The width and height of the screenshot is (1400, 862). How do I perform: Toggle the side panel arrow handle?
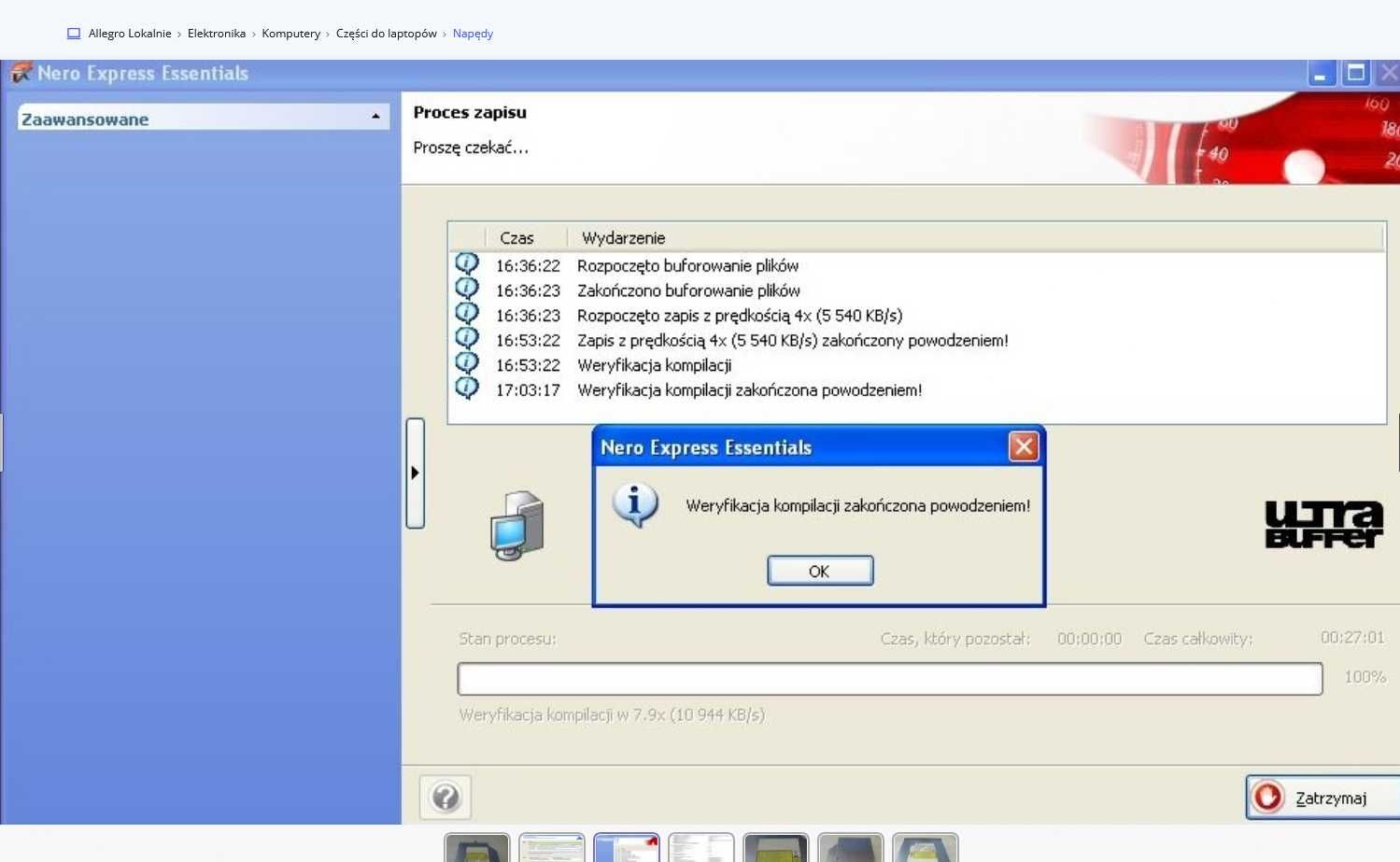[416, 473]
